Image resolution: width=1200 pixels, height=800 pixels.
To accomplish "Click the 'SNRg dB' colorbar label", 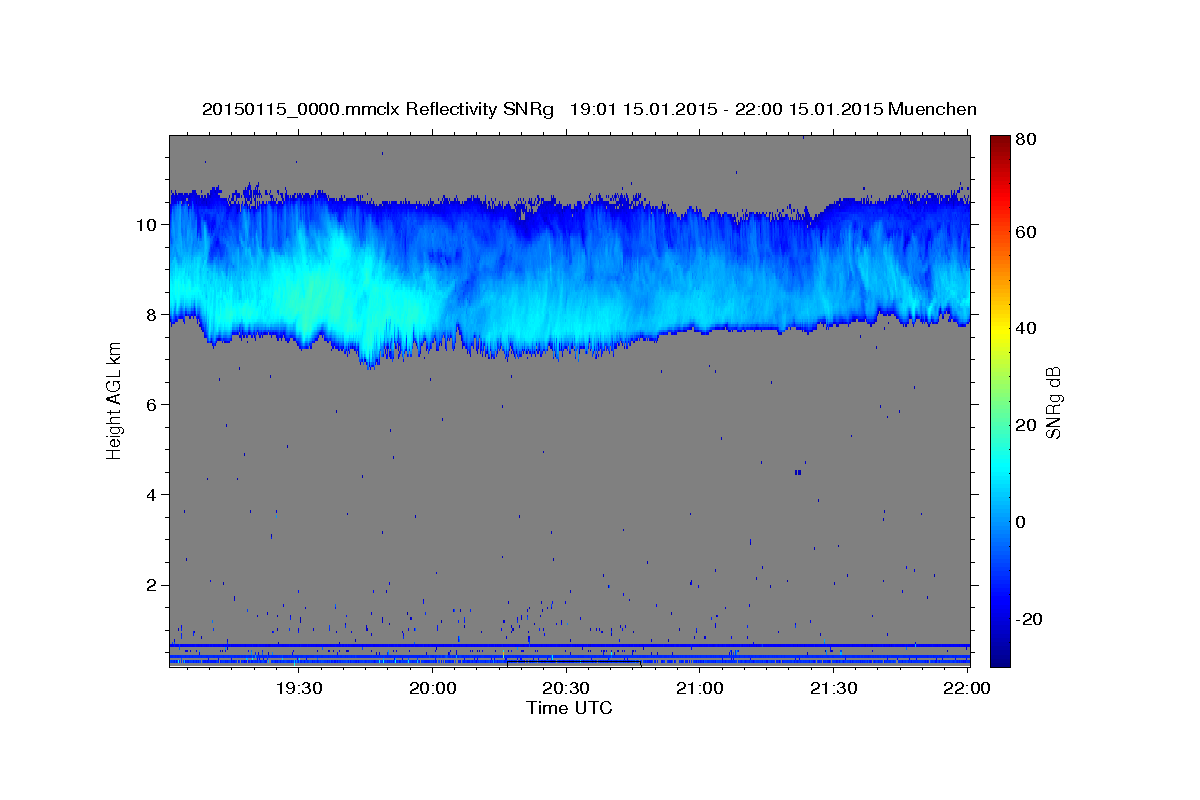I will (1053, 402).
